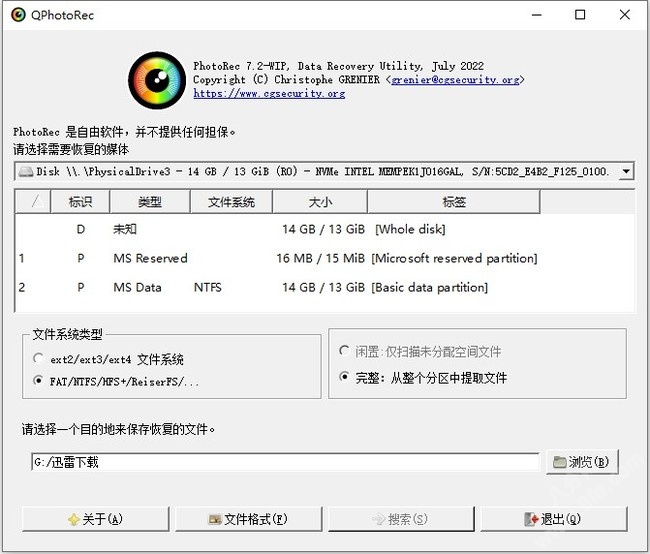The image size is (650, 554).
Task: Sort by the 大小 column header
Action: (x=320, y=202)
